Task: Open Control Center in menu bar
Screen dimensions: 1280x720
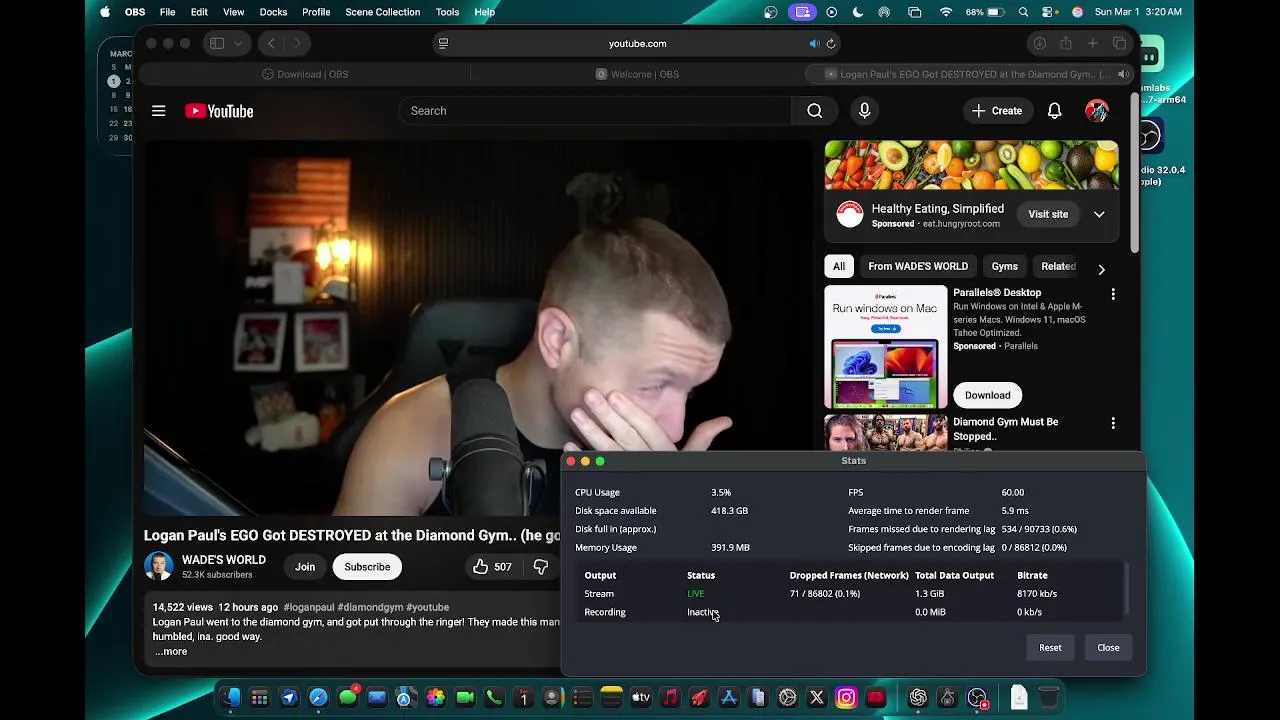Action: 1049,12
